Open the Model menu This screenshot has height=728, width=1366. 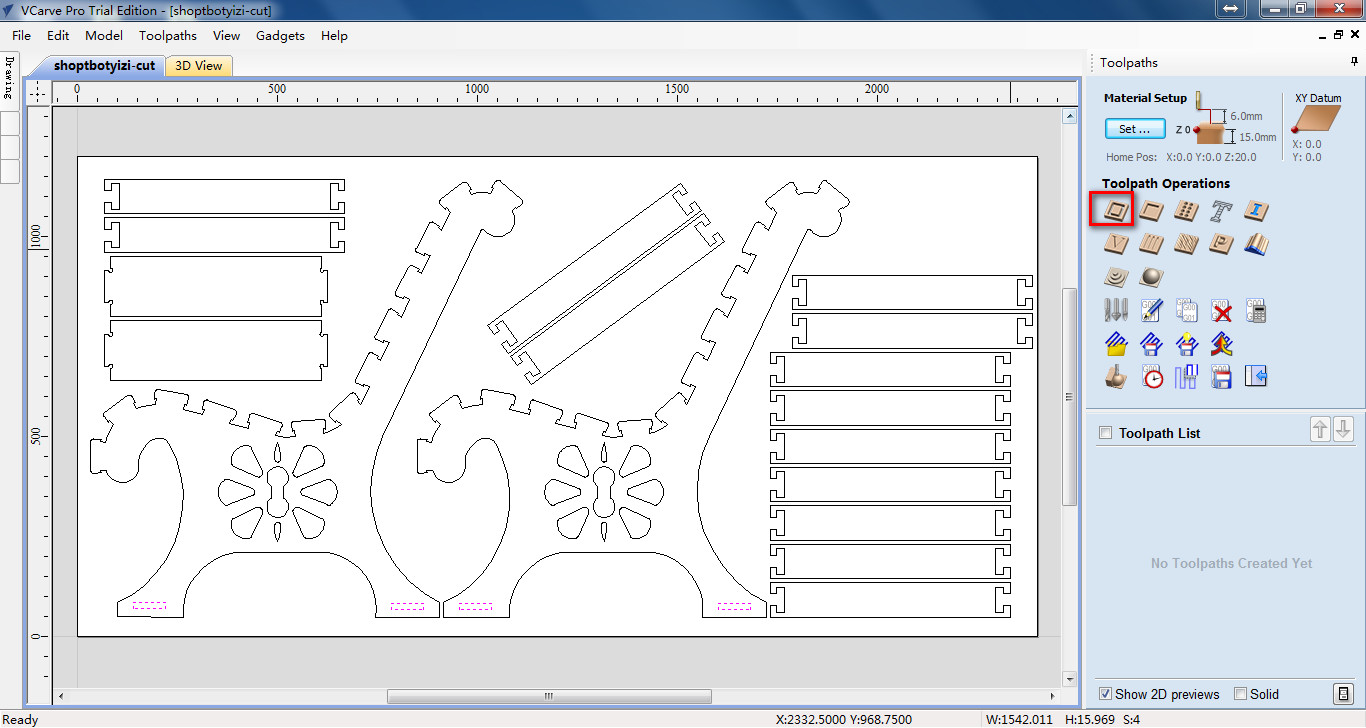point(104,36)
